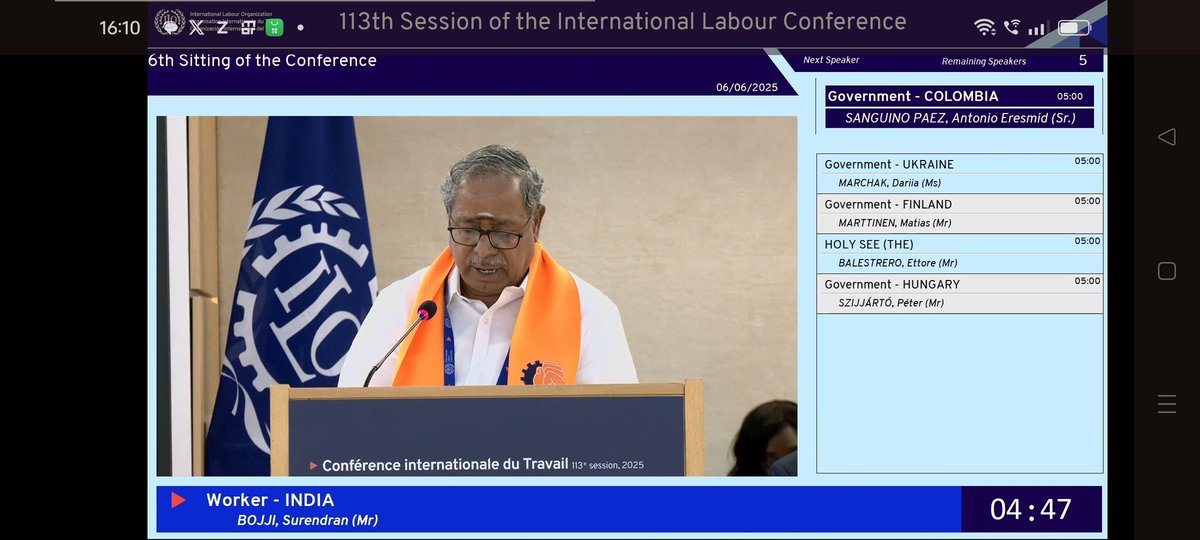Click the Remaining Speakers label
Screen dimensions: 1200x540
pos(984,61)
